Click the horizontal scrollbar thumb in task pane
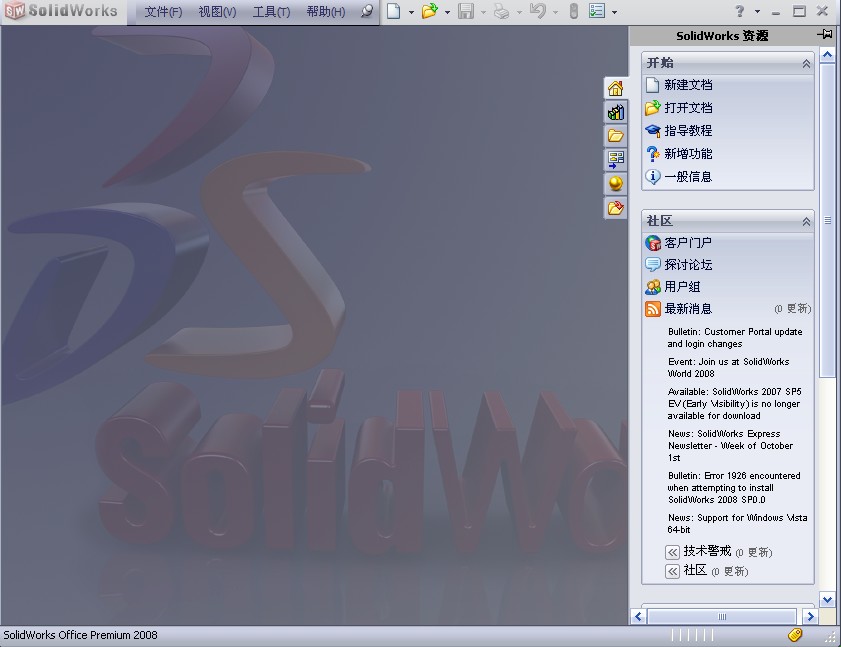This screenshot has height=647, width=841. [x=722, y=617]
